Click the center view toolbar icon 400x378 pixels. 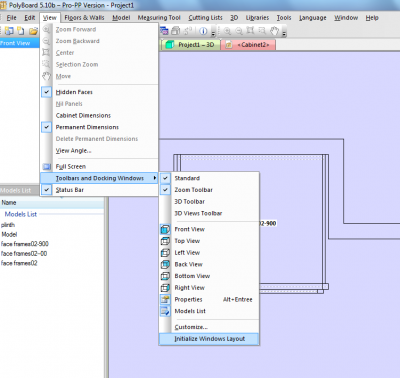click(250, 31)
